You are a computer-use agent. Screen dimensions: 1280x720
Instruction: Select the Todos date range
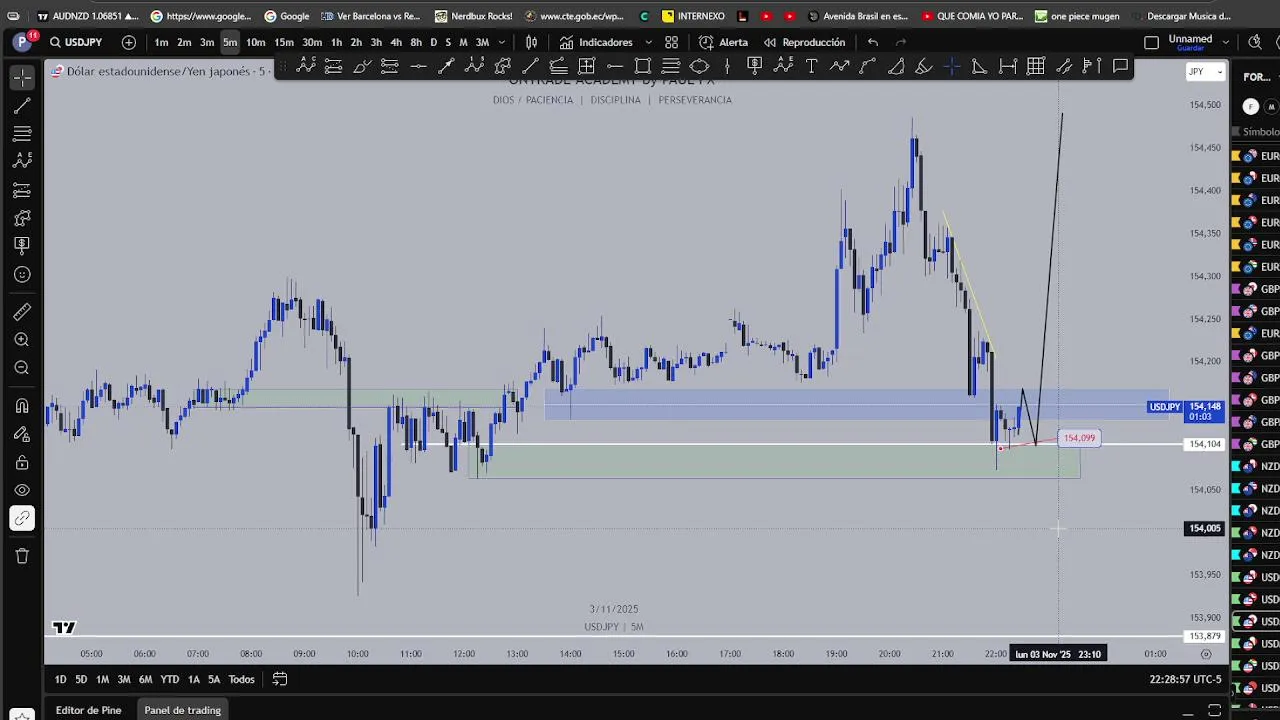[241, 679]
